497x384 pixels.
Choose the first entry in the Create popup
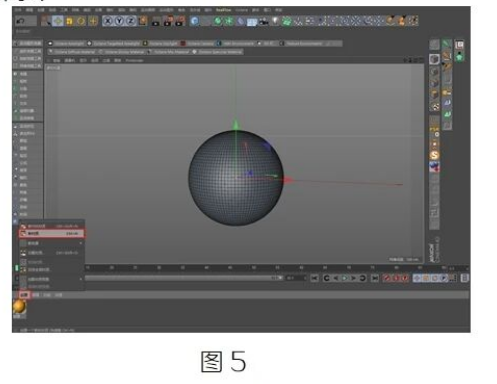(52, 226)
